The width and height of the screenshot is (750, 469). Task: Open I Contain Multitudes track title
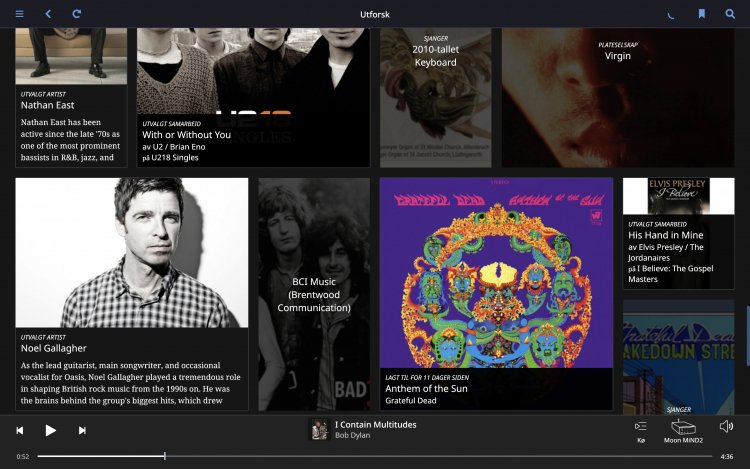375,424
